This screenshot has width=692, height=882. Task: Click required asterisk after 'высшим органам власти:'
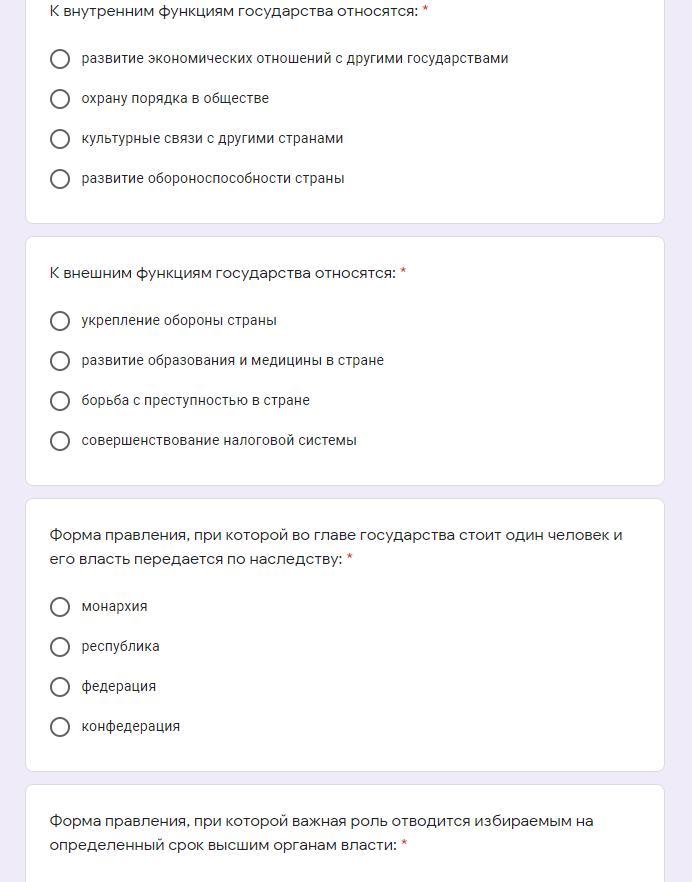(404, 845)
